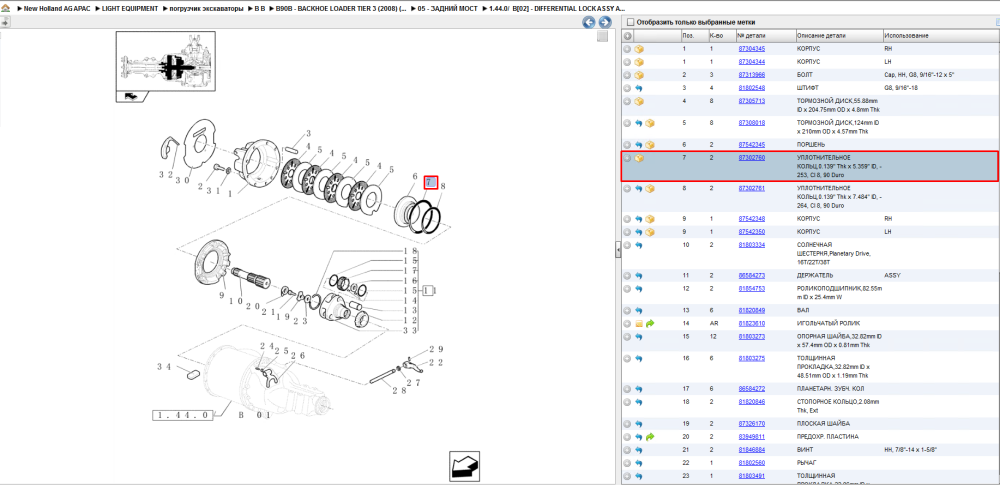1000x485 pixels.
Task: Select highlighted callout 7 on the diagram
Action: pos(430,182)
